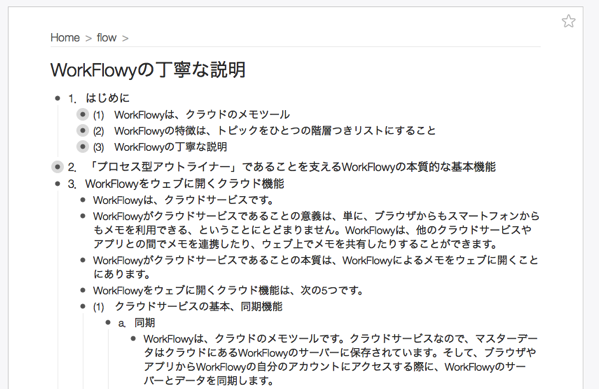Click bullet of 次の5つです item

[x=83, y=290]
